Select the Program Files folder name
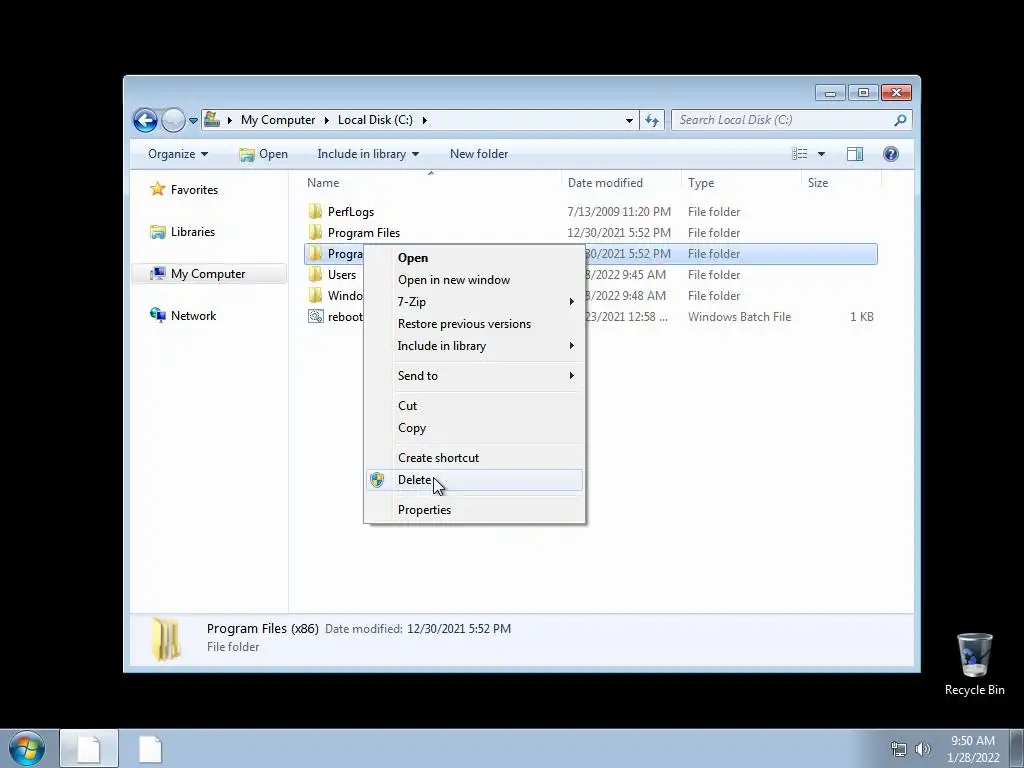This screenshot has width=1024, height=768. coord(364,233)
